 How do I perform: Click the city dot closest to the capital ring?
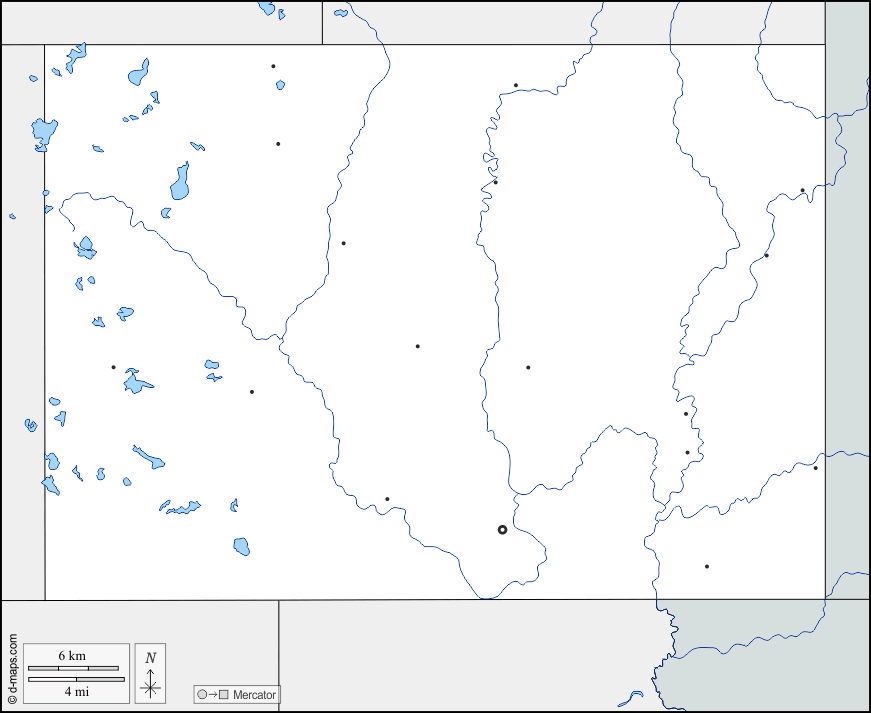click(x=387, y=499)
